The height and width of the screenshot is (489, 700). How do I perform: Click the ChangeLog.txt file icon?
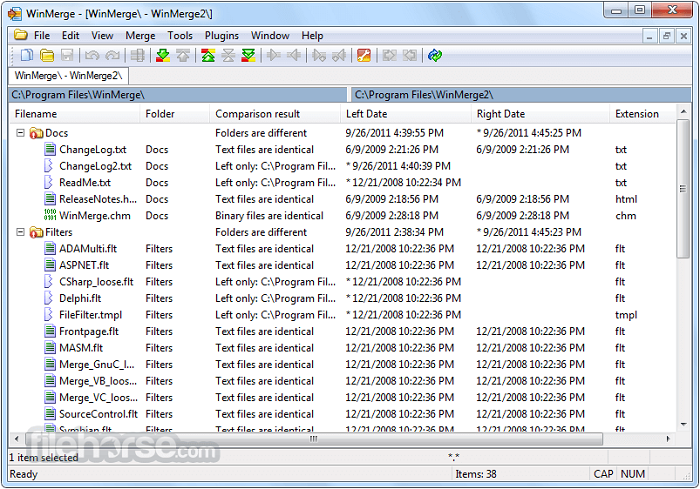coord(50,150)
